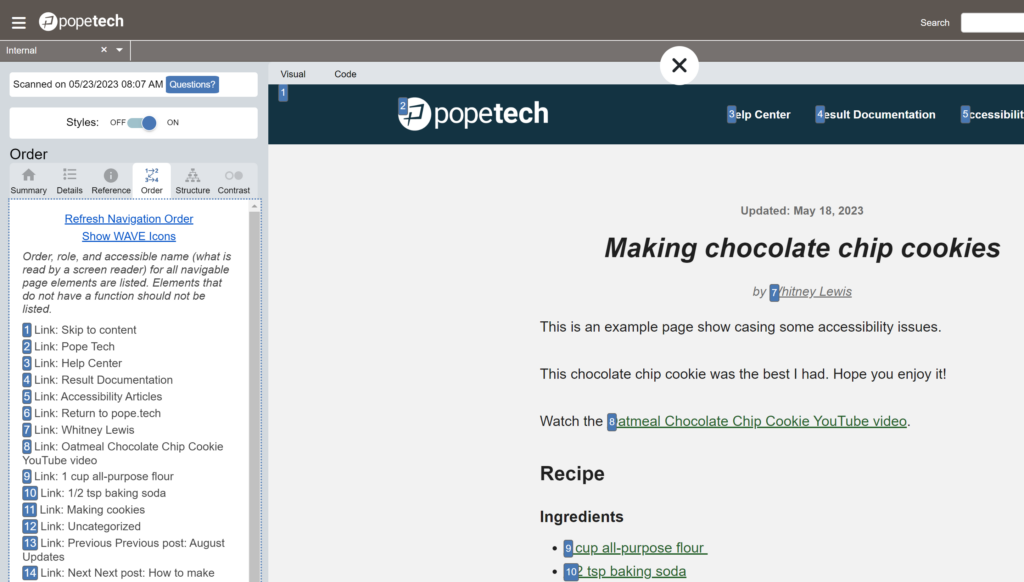Select list item 14 Next post How to make
The height and width of the screenshot is (582, 1024).
118,573
